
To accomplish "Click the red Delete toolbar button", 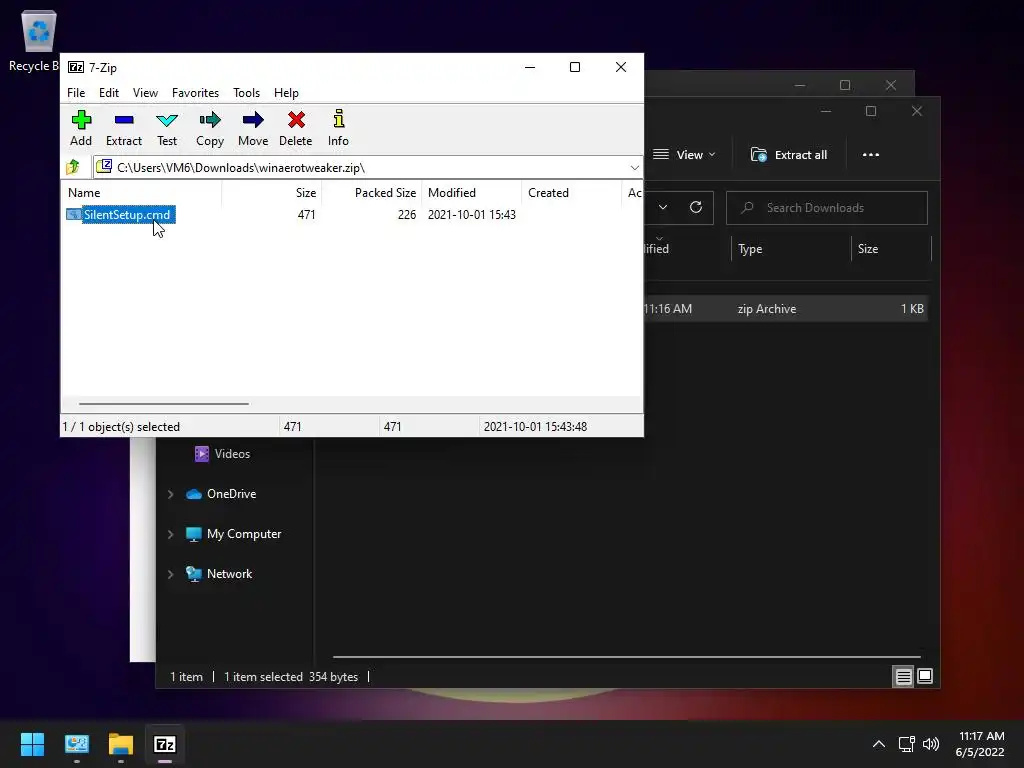I will click(296, 128).
